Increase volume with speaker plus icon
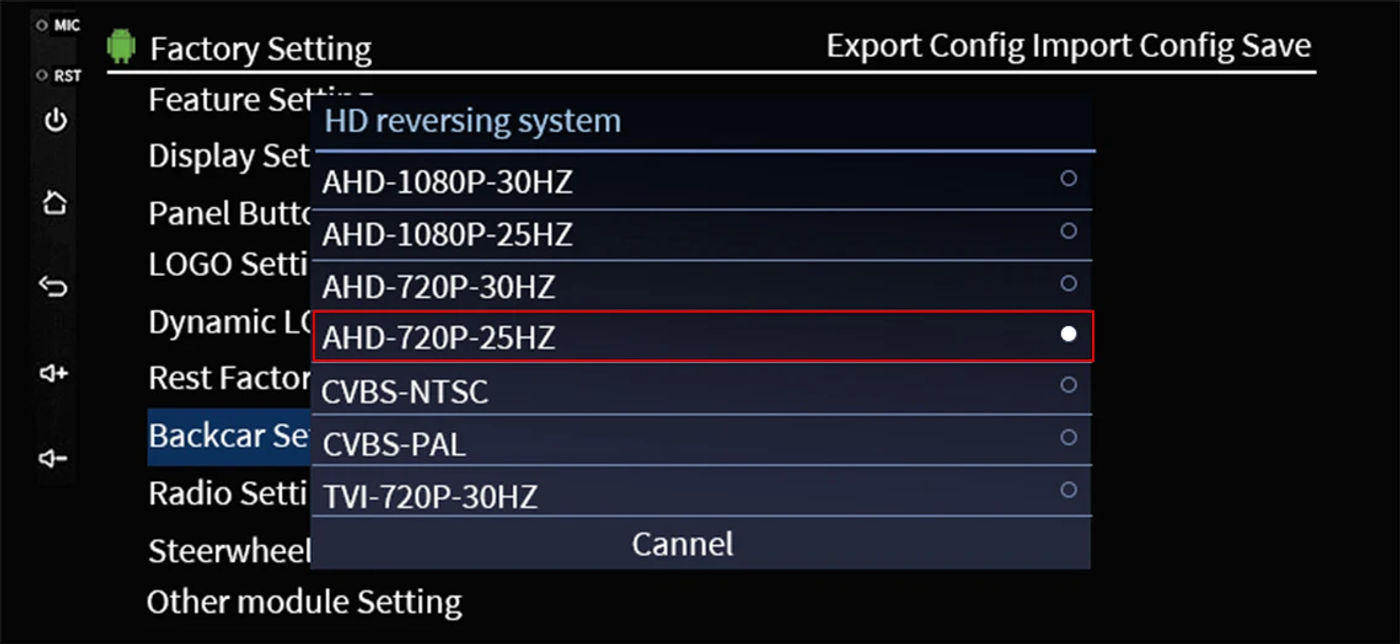 (x=54, y=373)
